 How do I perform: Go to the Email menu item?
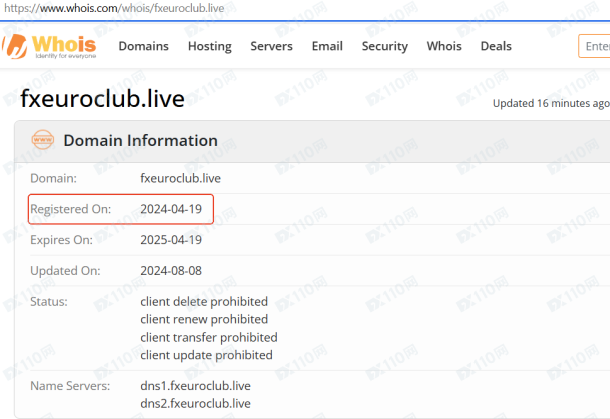[327, 46]
